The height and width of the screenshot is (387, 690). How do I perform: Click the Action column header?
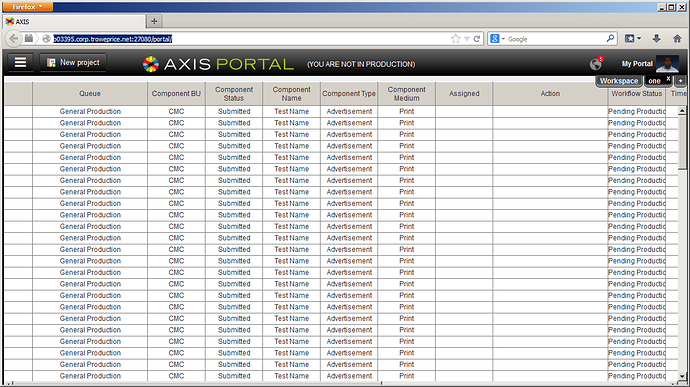(550, 93)
